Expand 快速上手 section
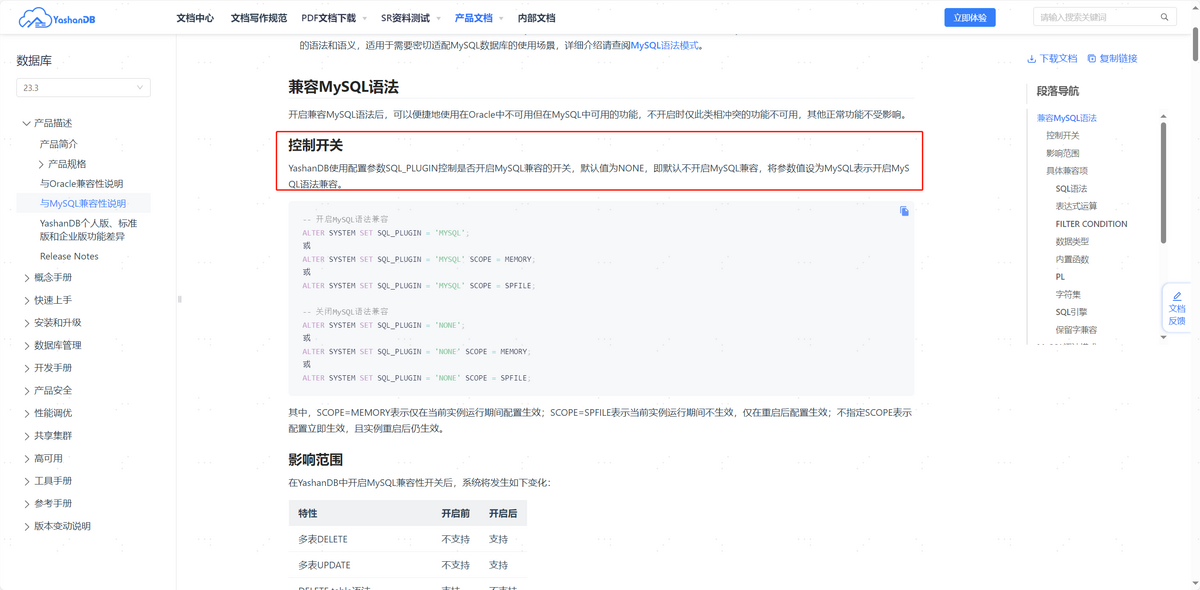Screen dimensions: 1200x590 [x=27, y=300]
